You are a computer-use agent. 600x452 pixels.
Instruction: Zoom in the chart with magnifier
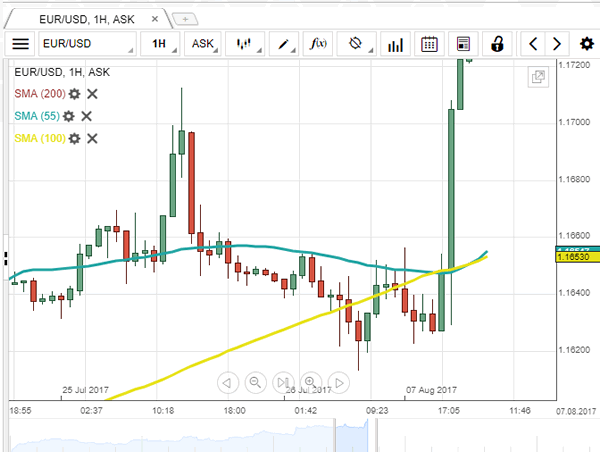pyautogui.click(x=311, y=383)
